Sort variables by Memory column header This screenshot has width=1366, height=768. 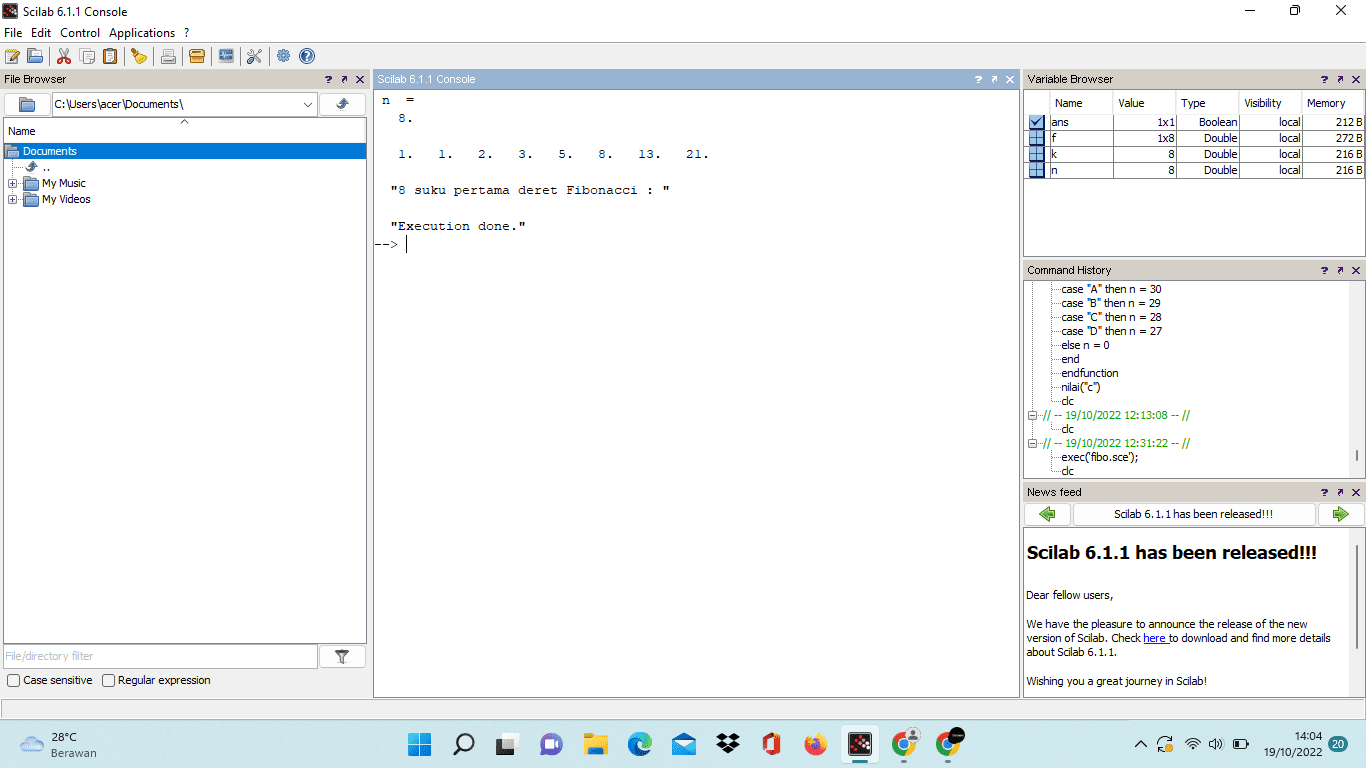(1331, 103)
